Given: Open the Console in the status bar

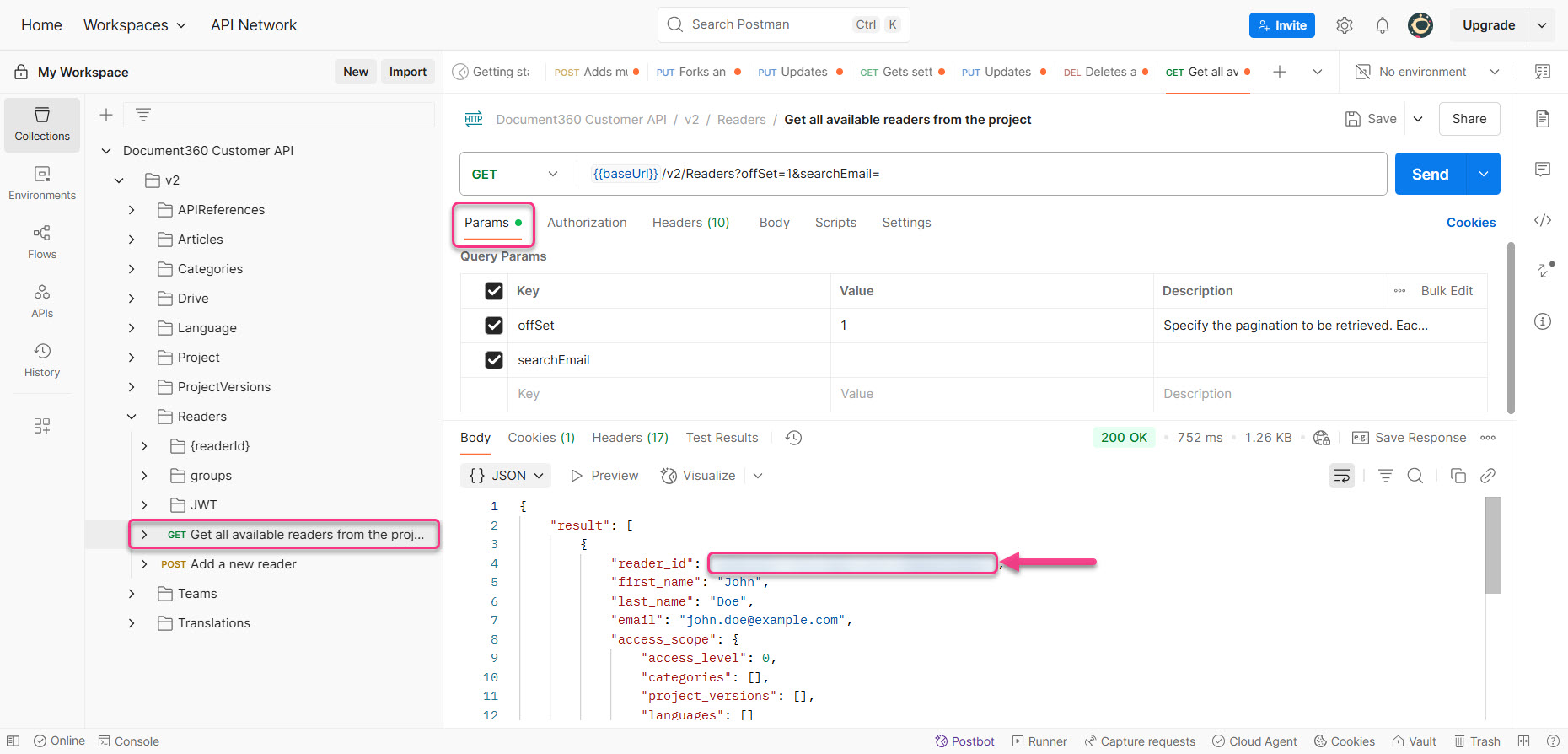Looking at the screenshot, I should tap(129, 741).
